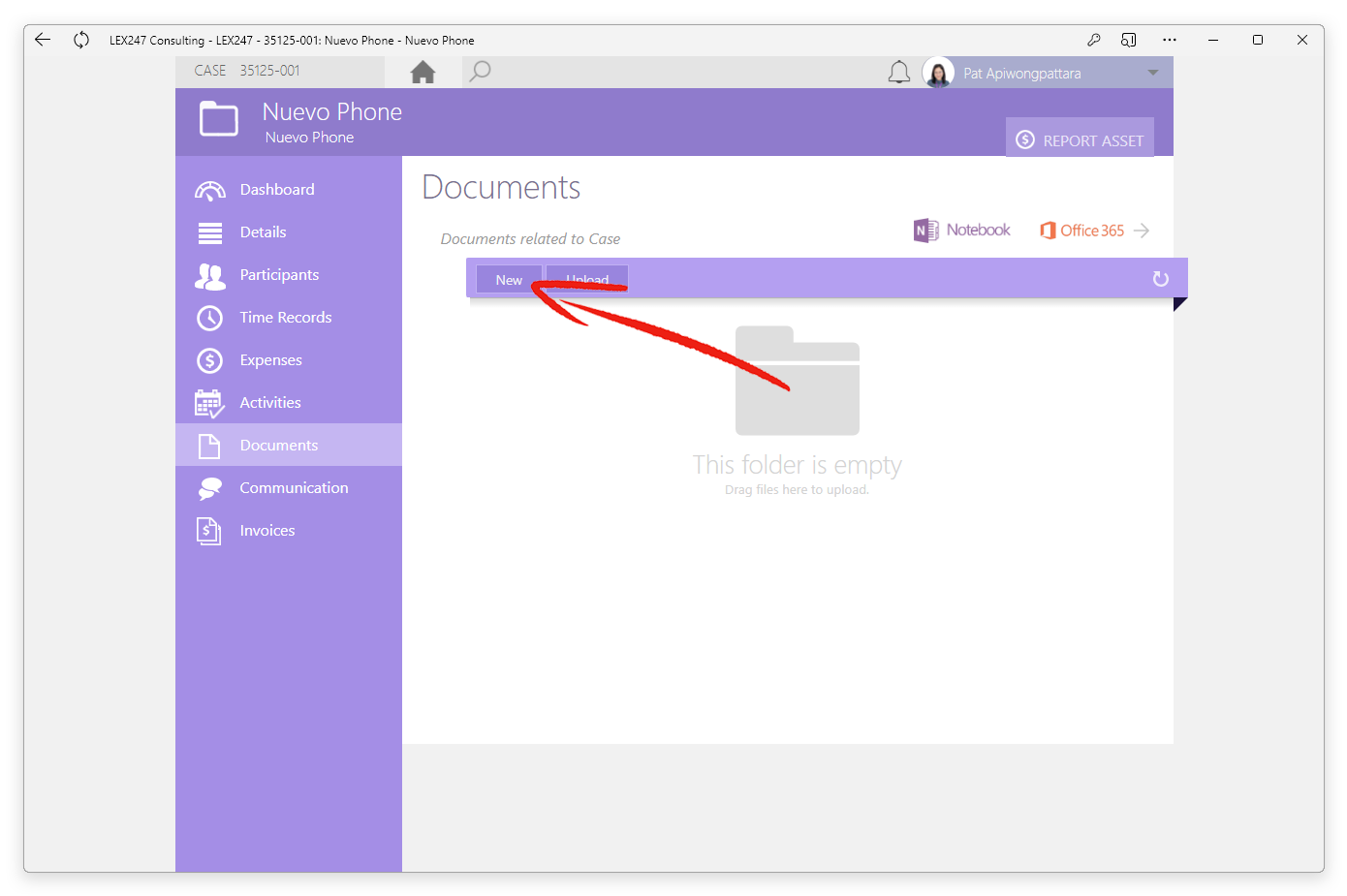Click the Communication speech bubble icon
The width and height of the screenshot is (1347, 896).
[x=209, y=488]
